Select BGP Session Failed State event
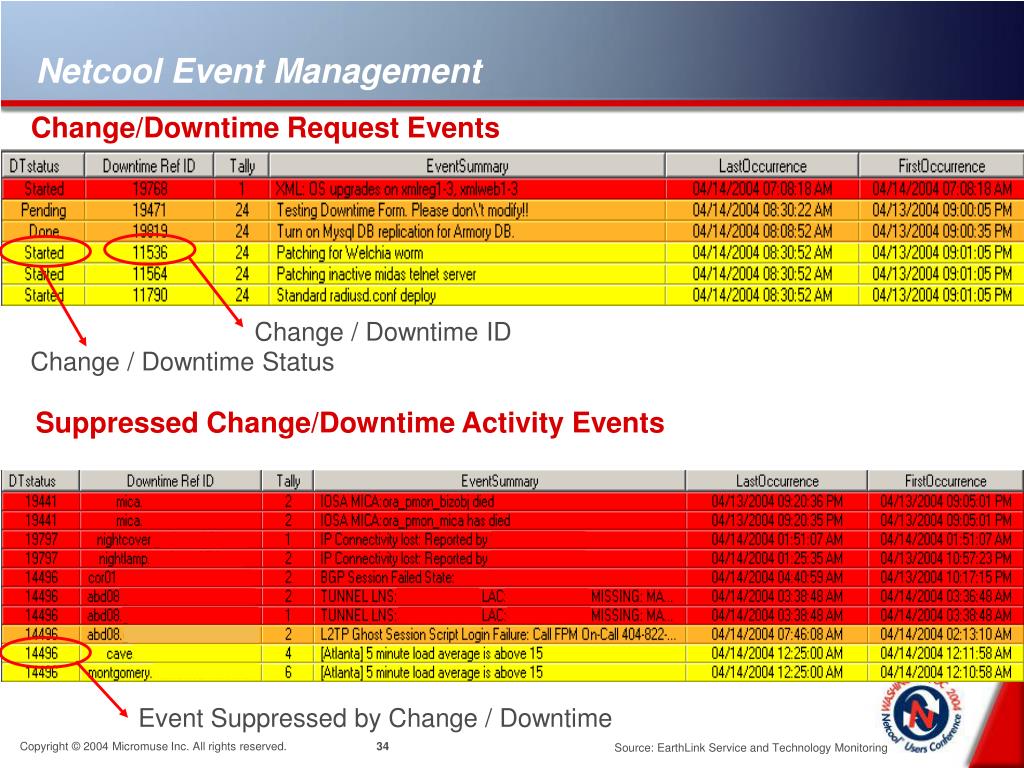Image resolution: width=1024 pixels, height=768 pixels. pos(387,577)
